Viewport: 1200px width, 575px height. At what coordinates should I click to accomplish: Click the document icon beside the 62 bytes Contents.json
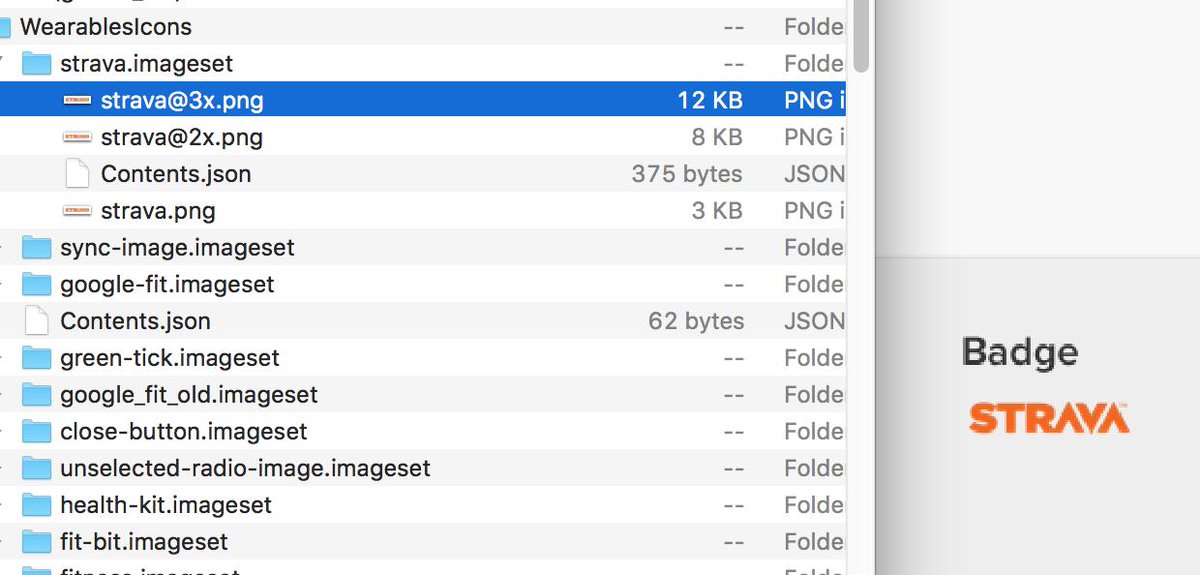[x=36, y=321]
